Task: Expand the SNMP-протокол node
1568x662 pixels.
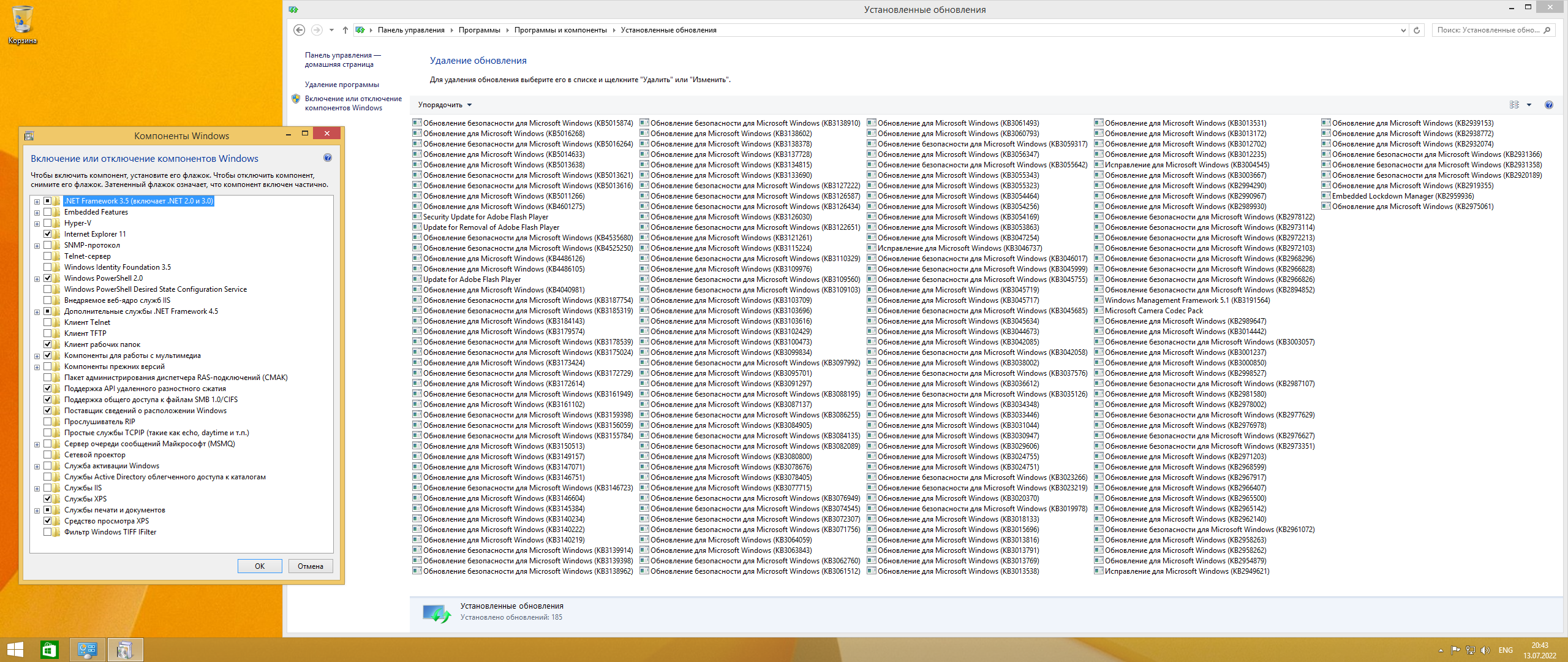Action: coord(37,246)
